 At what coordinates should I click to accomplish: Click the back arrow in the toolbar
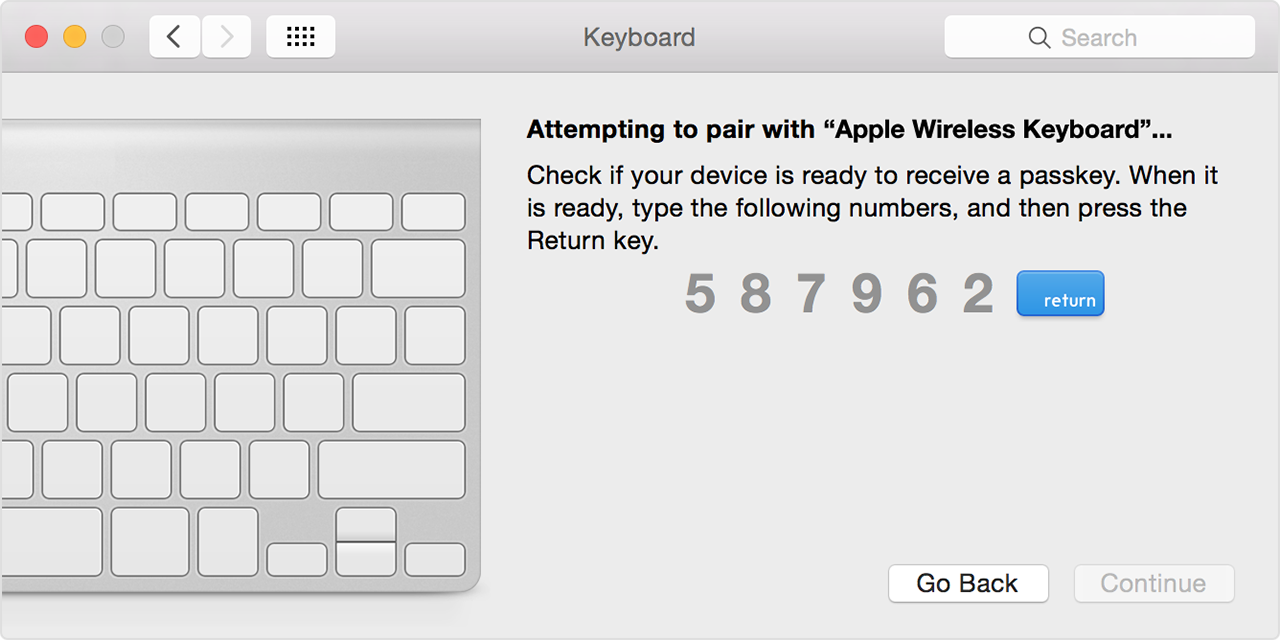pos(175,37)
